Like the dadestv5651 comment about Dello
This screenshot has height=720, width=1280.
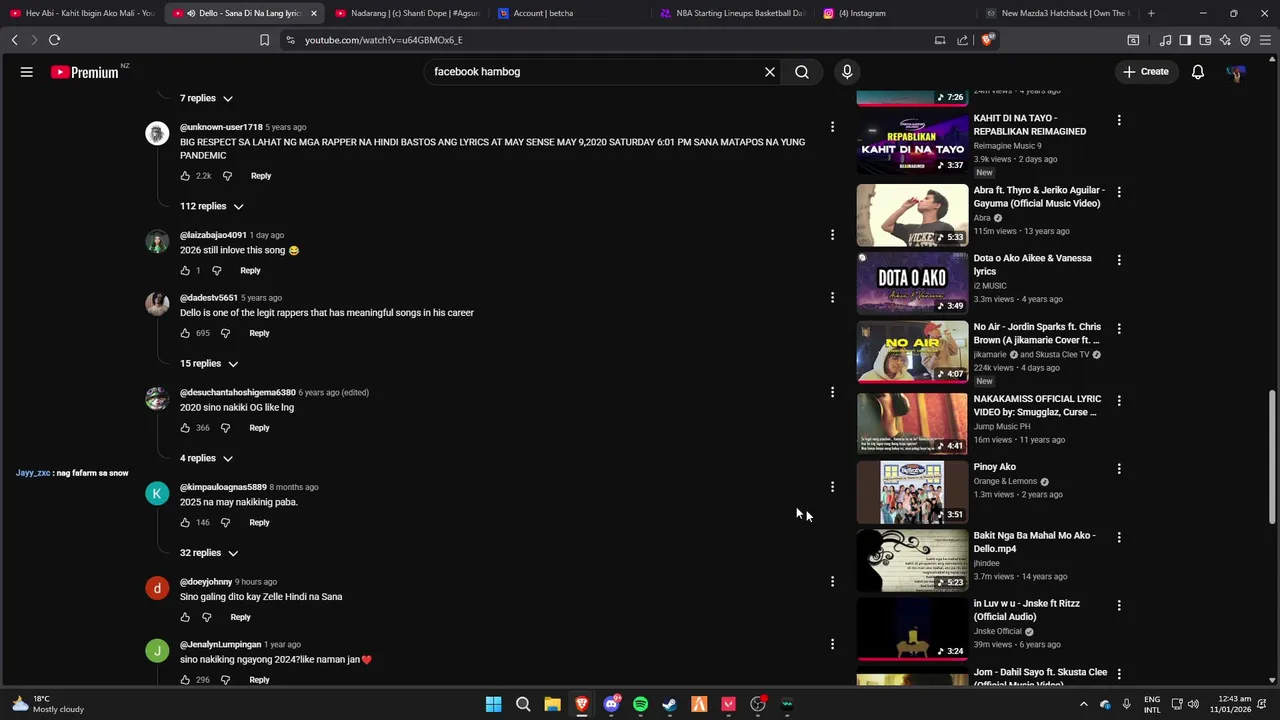pyautogui.click(x=185, y=333)
